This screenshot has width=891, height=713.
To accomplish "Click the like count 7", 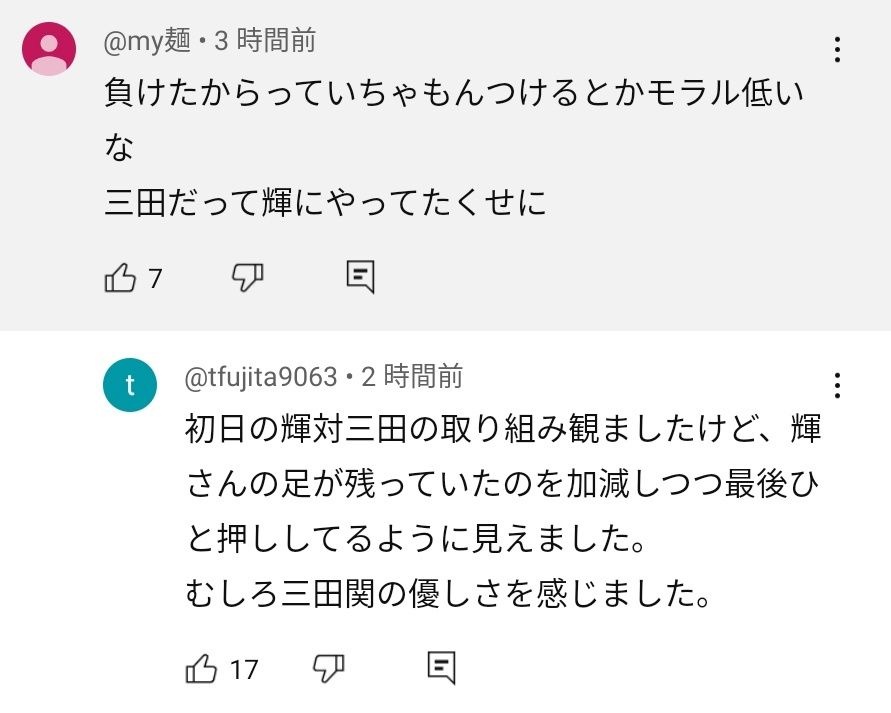I will 155,278.
